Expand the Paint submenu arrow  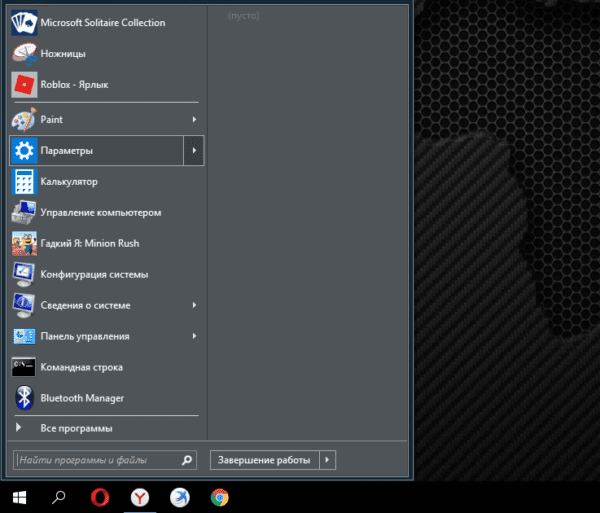coord(194,119)
